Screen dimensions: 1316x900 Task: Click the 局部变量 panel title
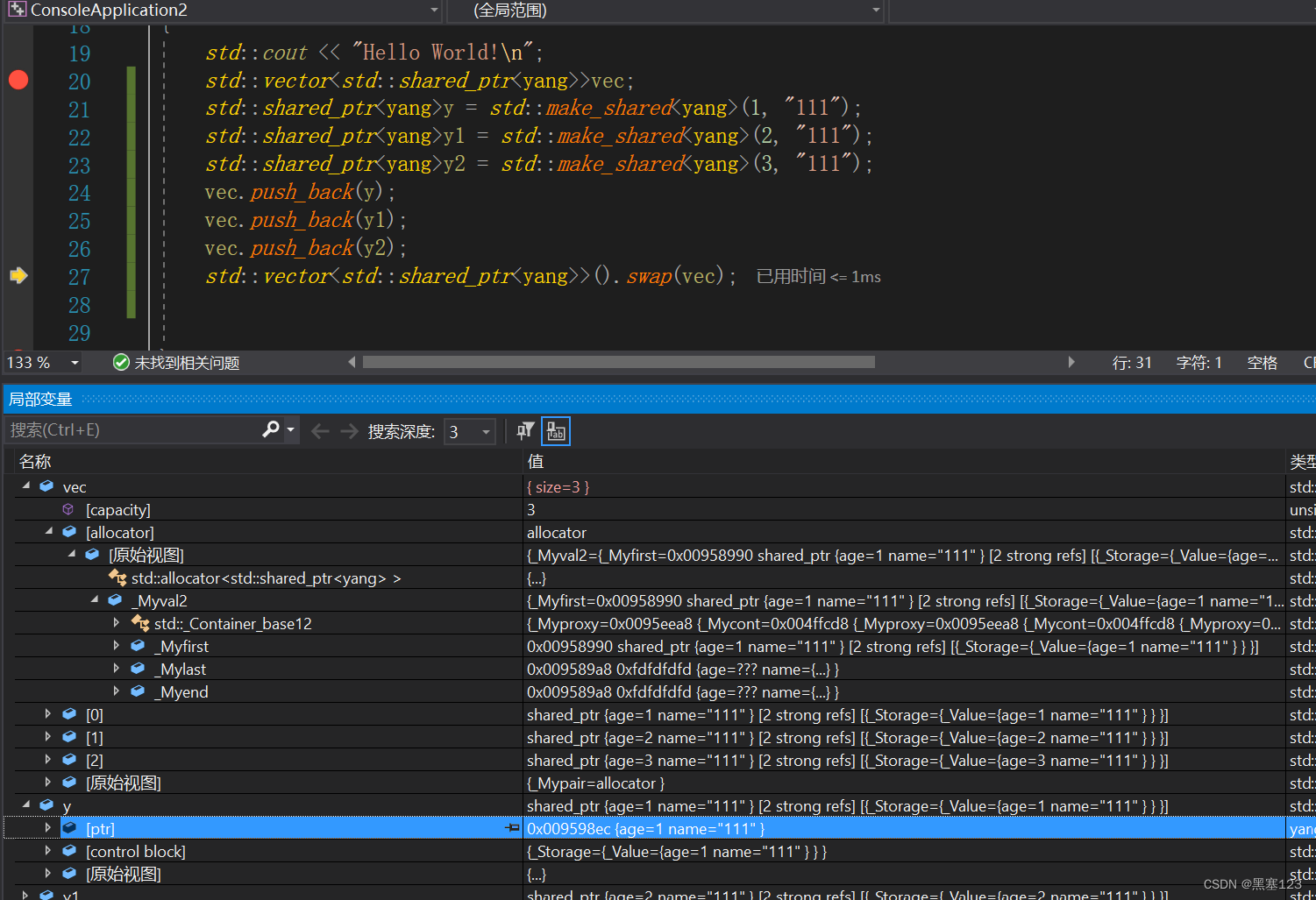40,400
